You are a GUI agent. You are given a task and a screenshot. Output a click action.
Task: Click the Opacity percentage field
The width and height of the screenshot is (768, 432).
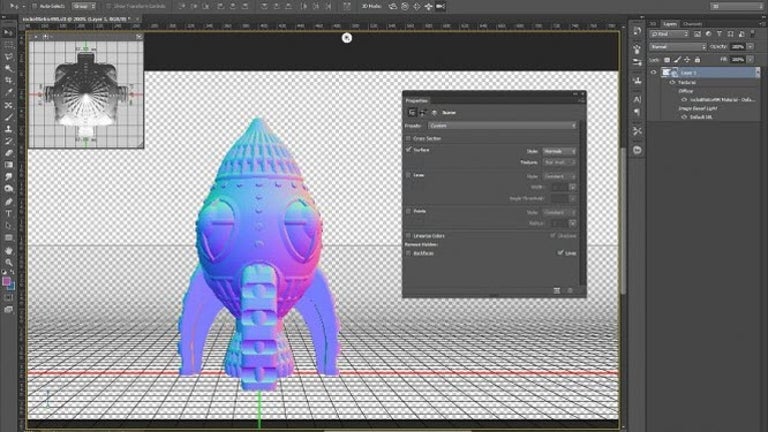click(x=738, y=47)
